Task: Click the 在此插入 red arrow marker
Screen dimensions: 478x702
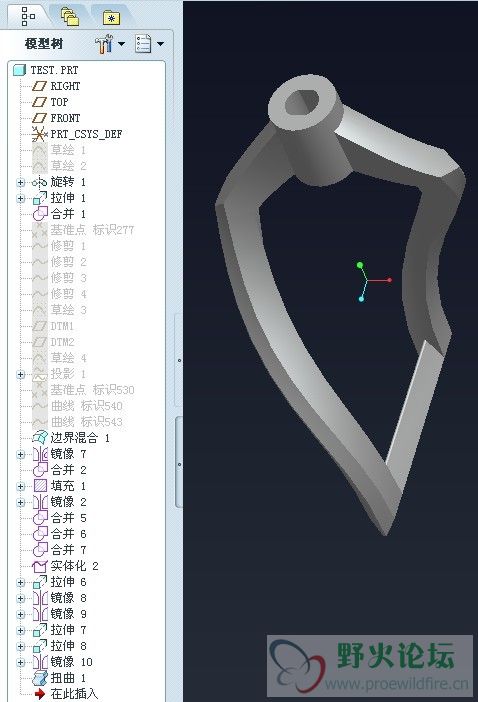Action: [40, 694]
